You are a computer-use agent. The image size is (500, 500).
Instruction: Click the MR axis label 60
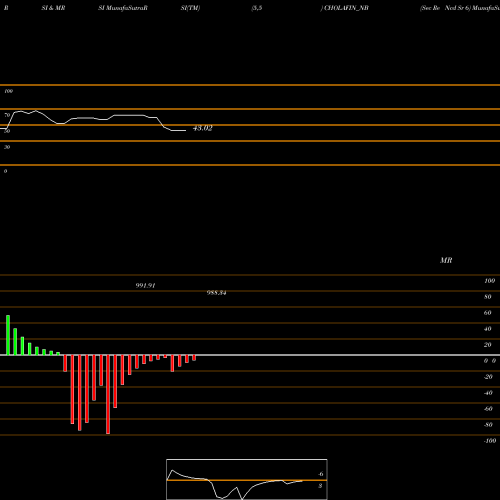click(x=488, y=313)
